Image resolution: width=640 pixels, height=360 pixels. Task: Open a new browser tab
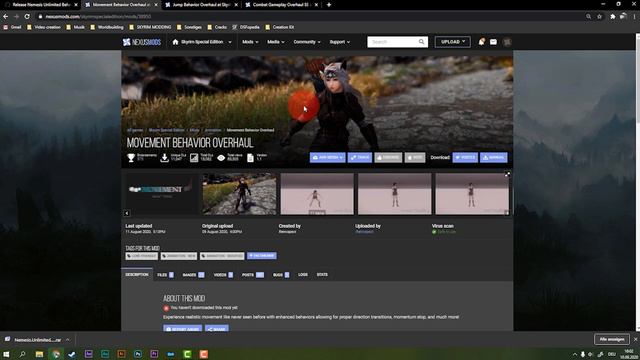coord(329,5)
